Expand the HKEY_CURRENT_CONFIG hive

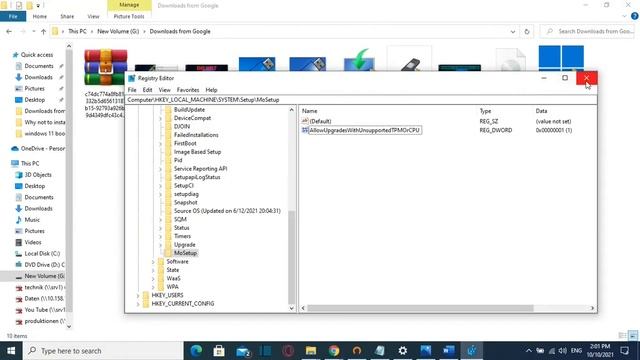(138, 304)
